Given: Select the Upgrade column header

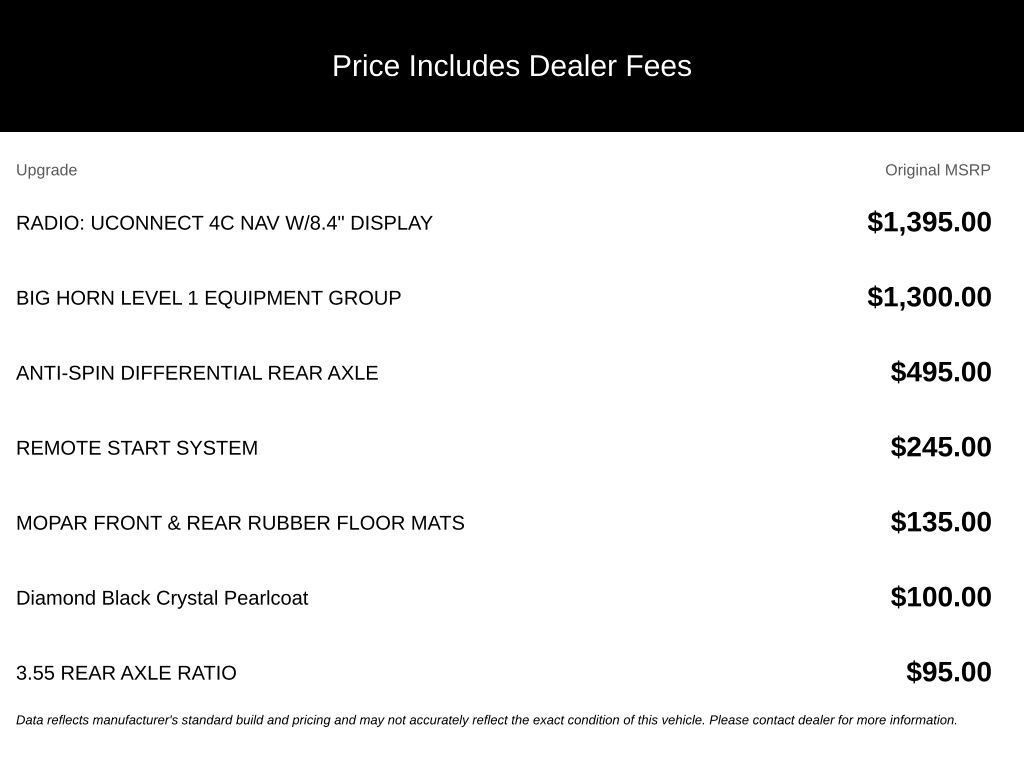Looking at the screenshot, I should [x=46, y=170].
